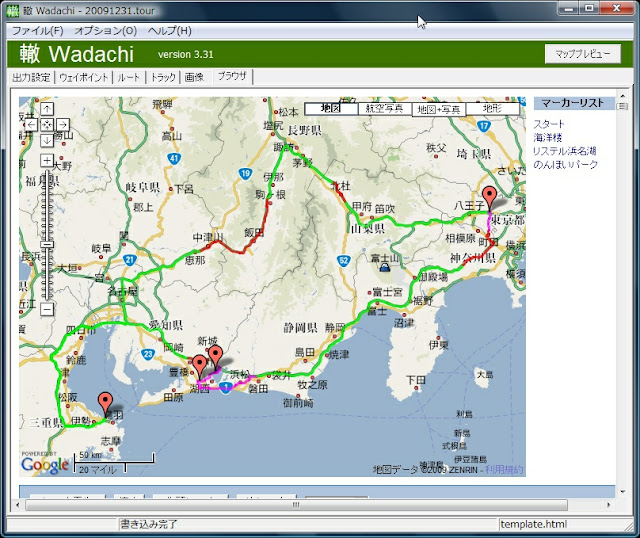The width and height of the screenshot is (640, 538).
Task: Click the route 52 highway shield
Action: [344, 260]
